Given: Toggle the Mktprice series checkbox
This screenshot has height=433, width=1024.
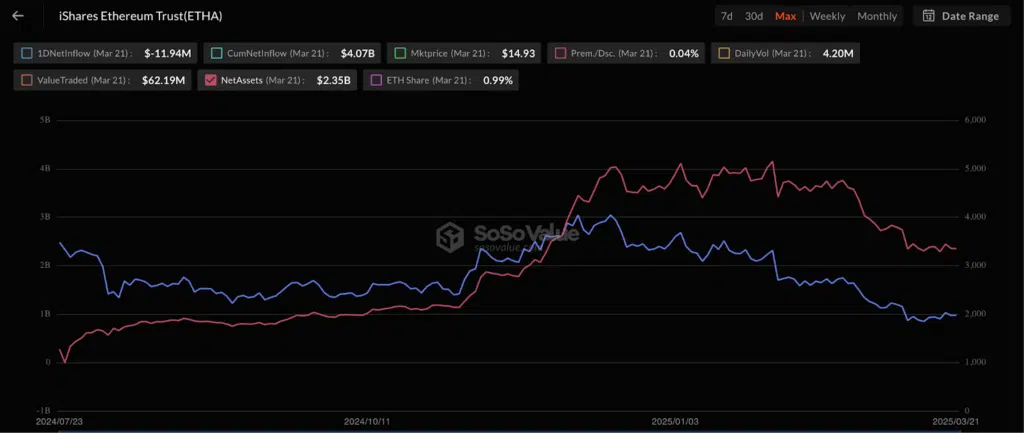Looking at the screenshot, I should point(400,54).
